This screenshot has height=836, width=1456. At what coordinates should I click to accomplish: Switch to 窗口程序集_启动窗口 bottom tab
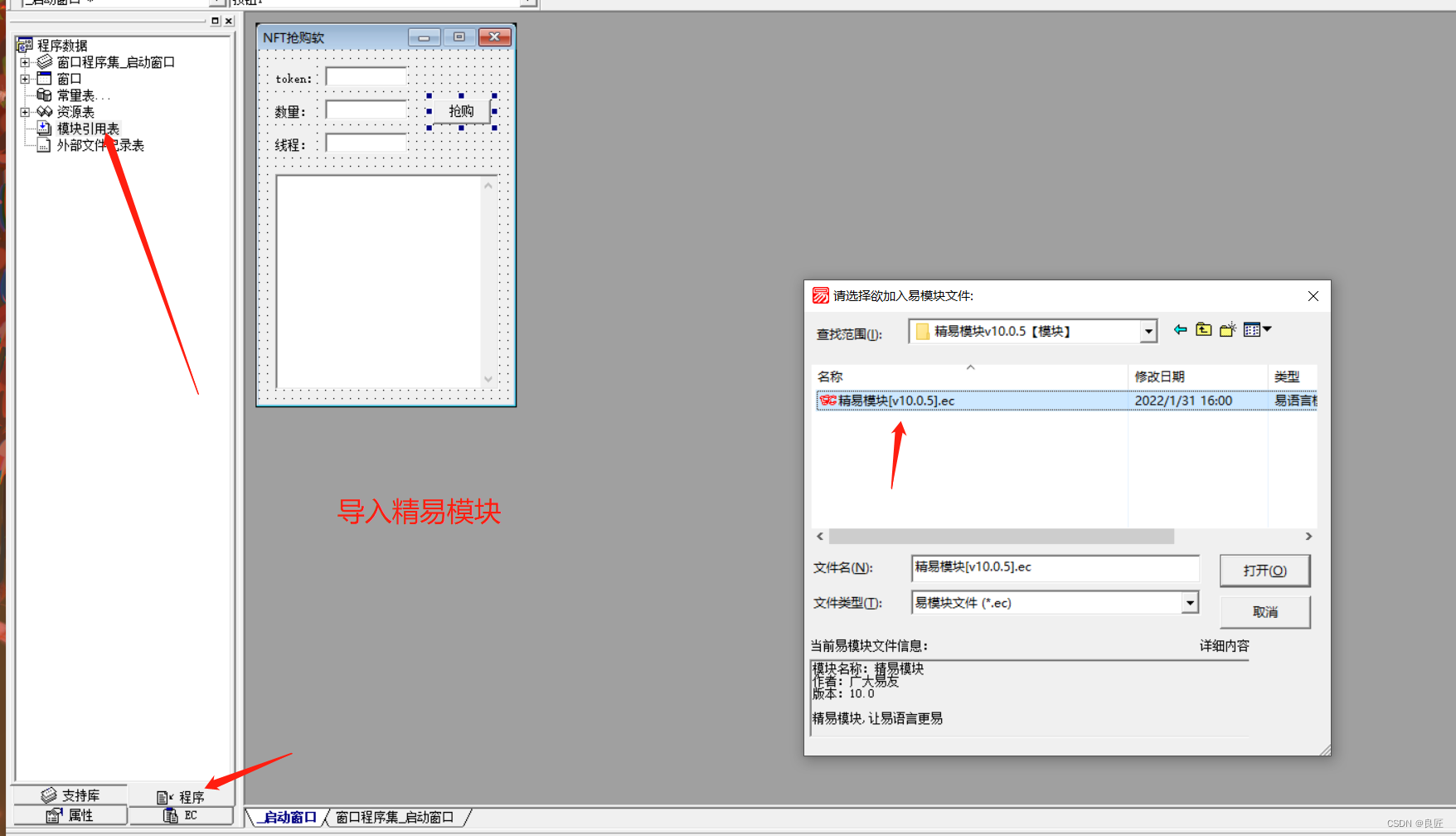click(x=395, y=818)
